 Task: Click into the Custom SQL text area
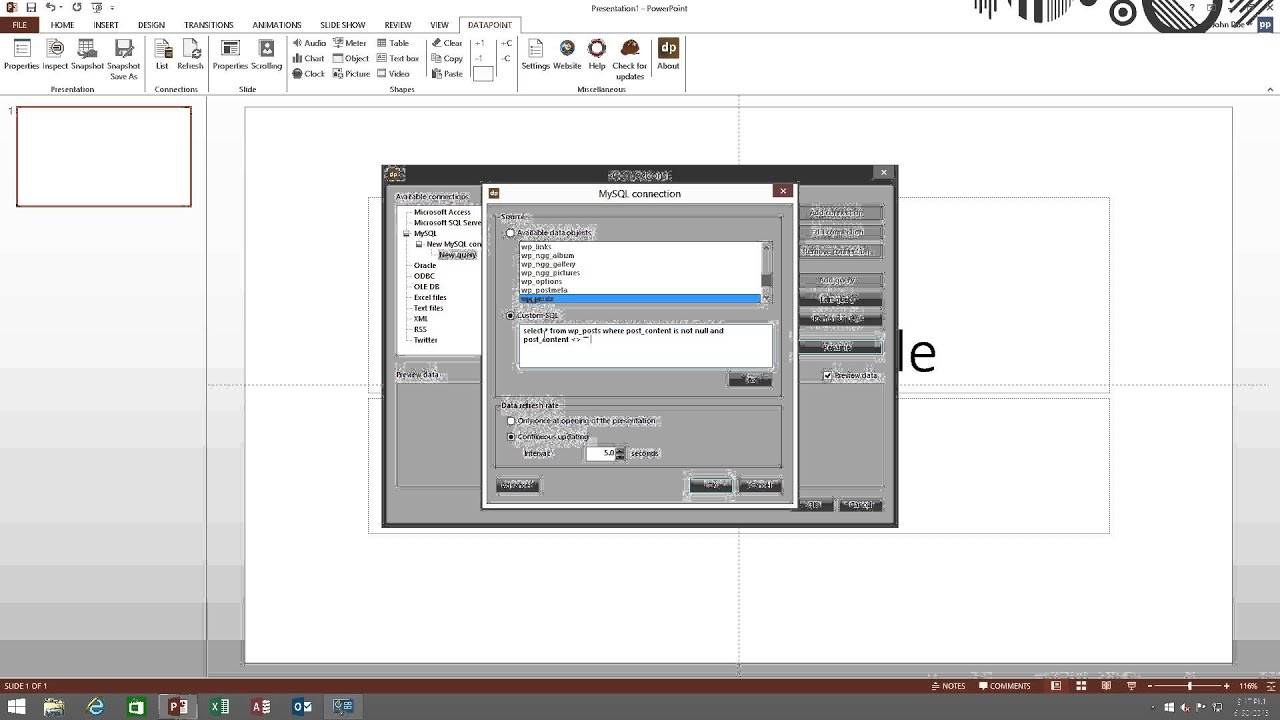(645, 345)
